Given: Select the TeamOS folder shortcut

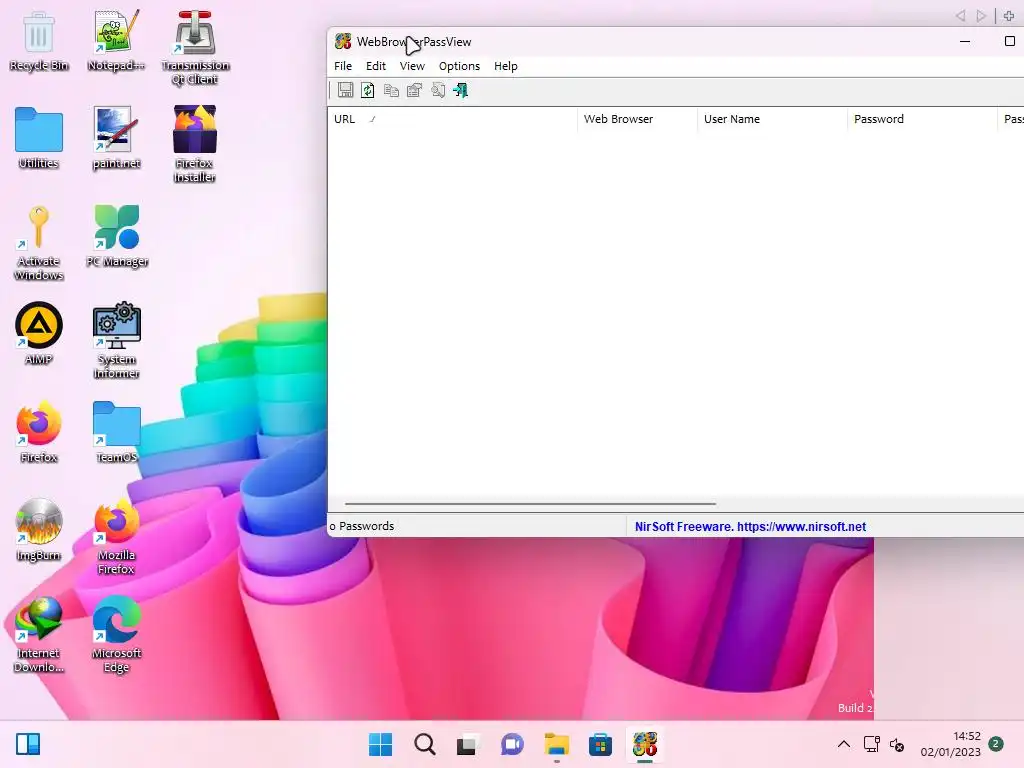Looking at the screenshot, I should pos(116,432).
